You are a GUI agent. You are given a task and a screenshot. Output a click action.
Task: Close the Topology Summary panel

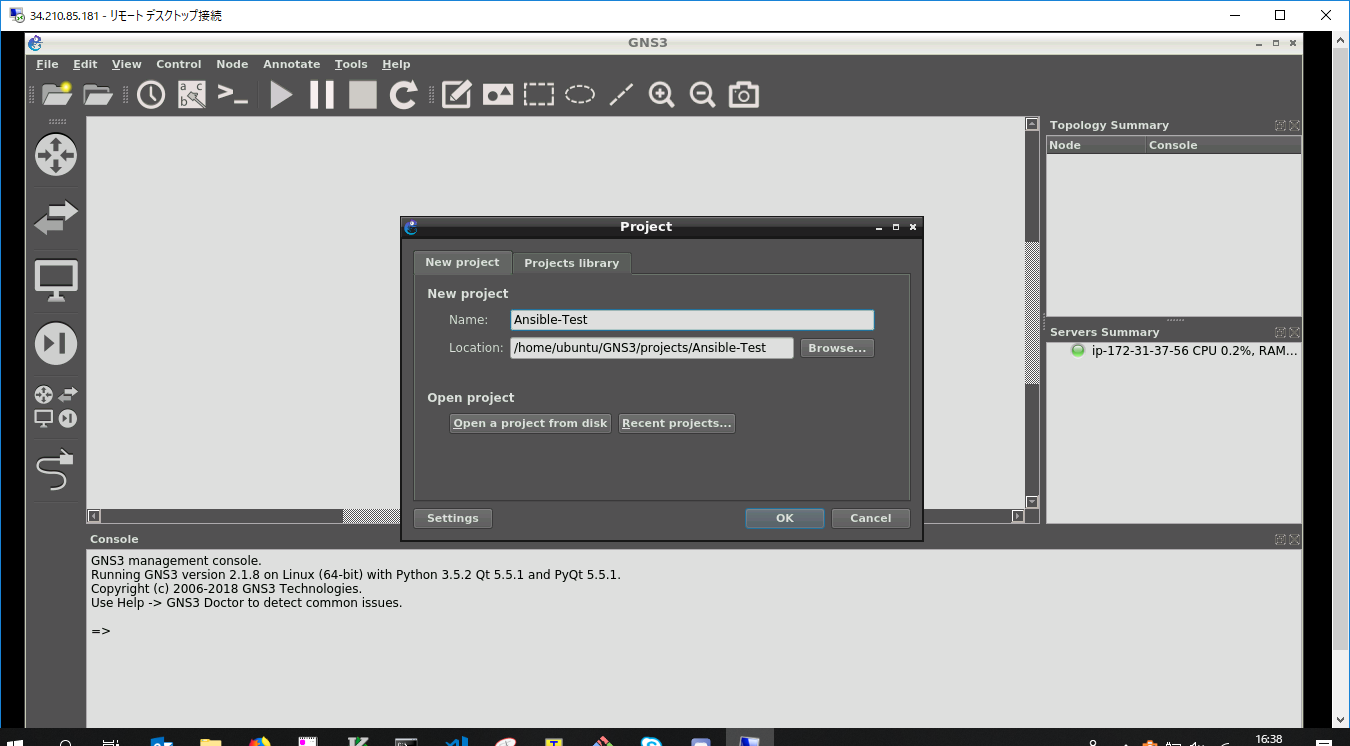(1295, 126)
